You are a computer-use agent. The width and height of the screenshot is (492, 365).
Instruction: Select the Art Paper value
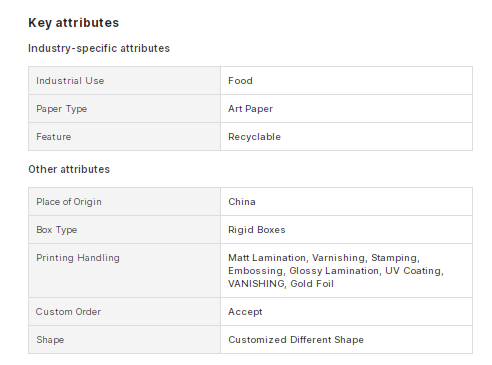[250, 109]
